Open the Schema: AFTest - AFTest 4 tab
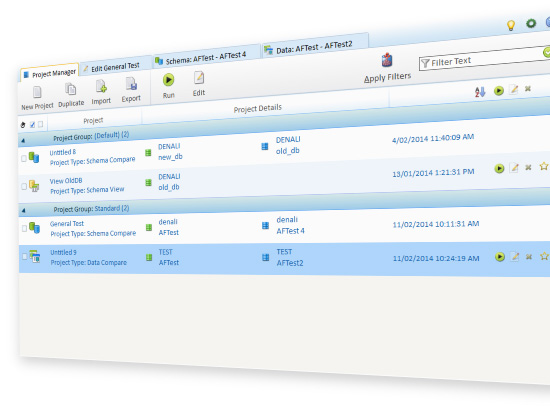Image resolution: width=550 pixels, height=407 pixels. 206,57
